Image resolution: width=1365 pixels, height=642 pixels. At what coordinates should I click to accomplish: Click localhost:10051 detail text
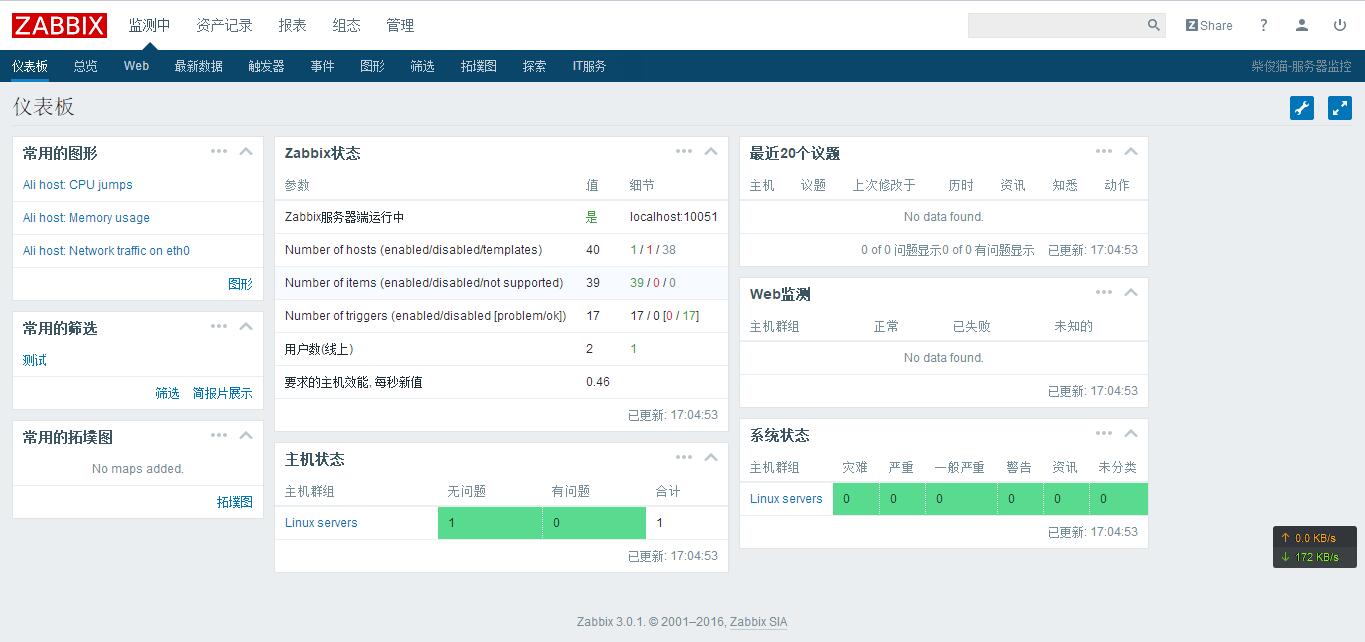coord(673,217)
